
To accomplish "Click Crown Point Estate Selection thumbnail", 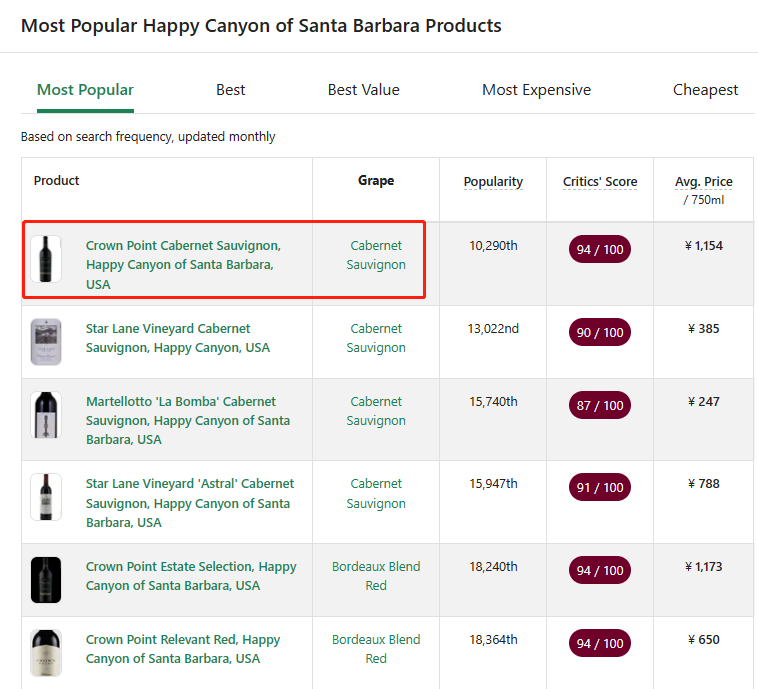I will 46,580.
